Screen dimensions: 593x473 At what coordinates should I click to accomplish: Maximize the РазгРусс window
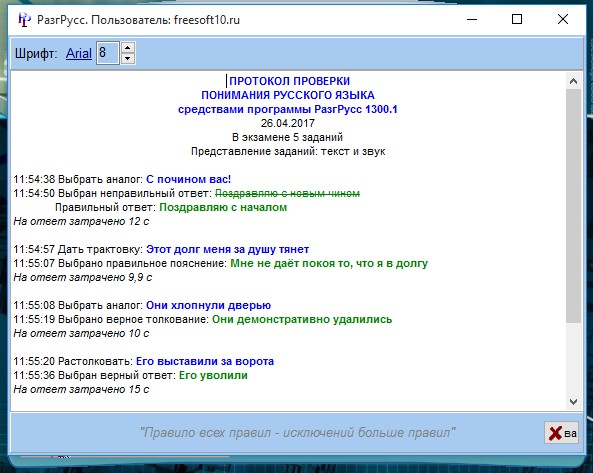[x=517, y=19]
